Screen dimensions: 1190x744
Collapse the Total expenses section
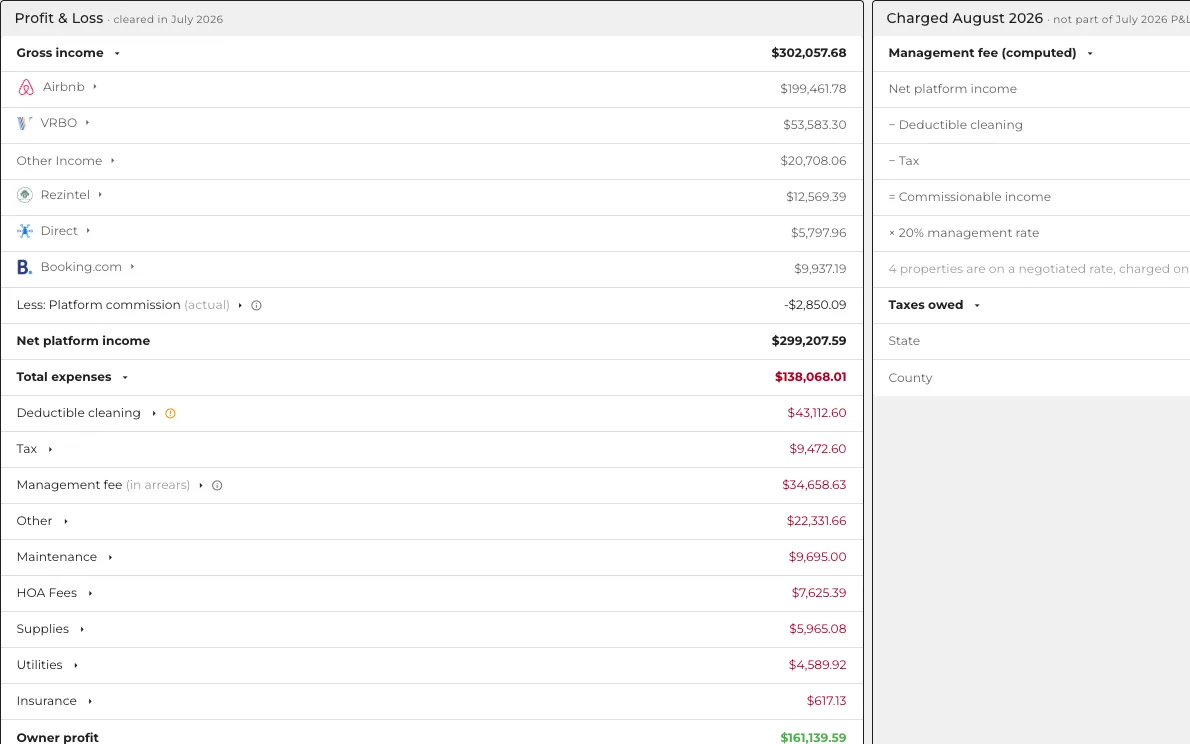click(125, 377)
